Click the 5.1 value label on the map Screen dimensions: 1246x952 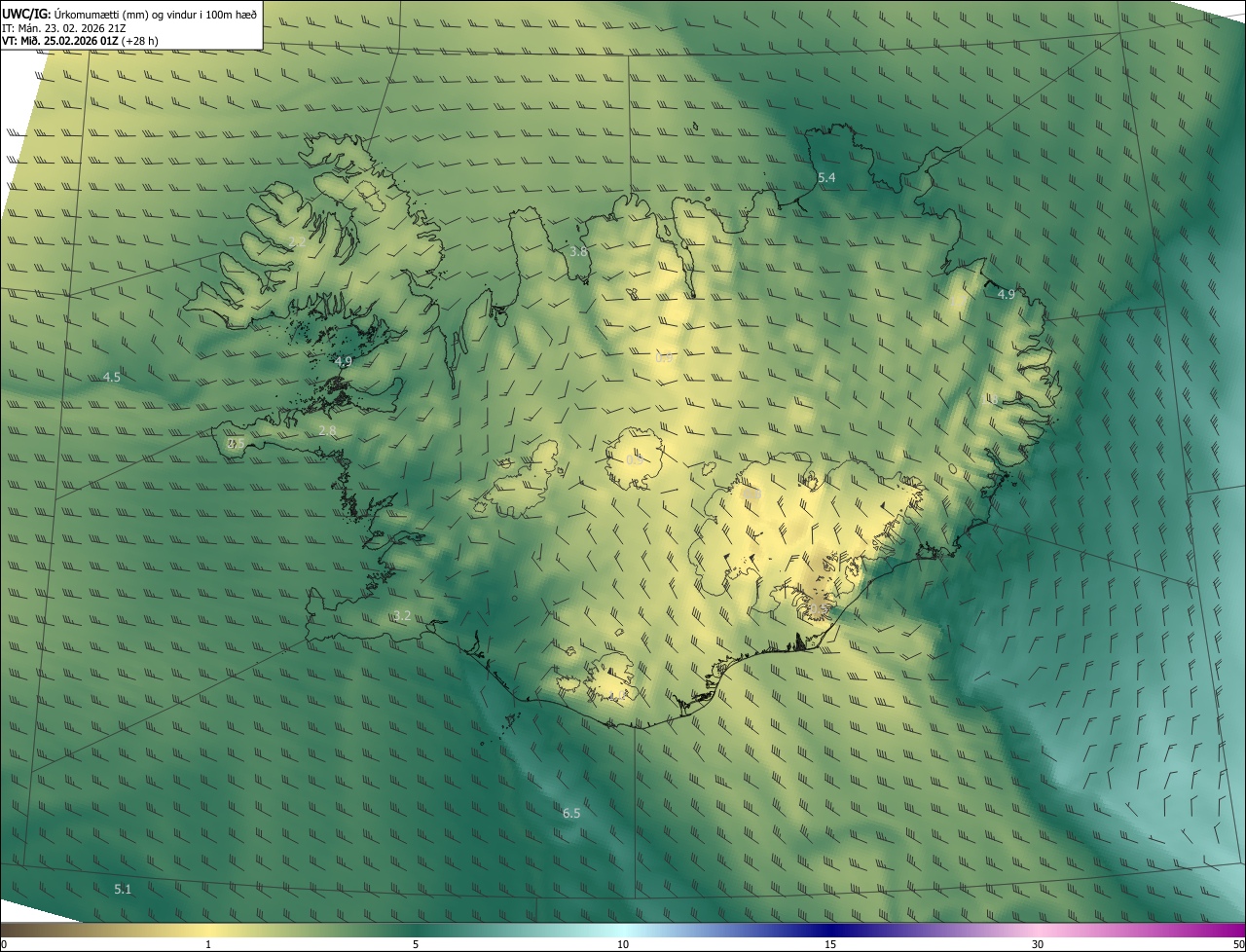coord(123,889)
